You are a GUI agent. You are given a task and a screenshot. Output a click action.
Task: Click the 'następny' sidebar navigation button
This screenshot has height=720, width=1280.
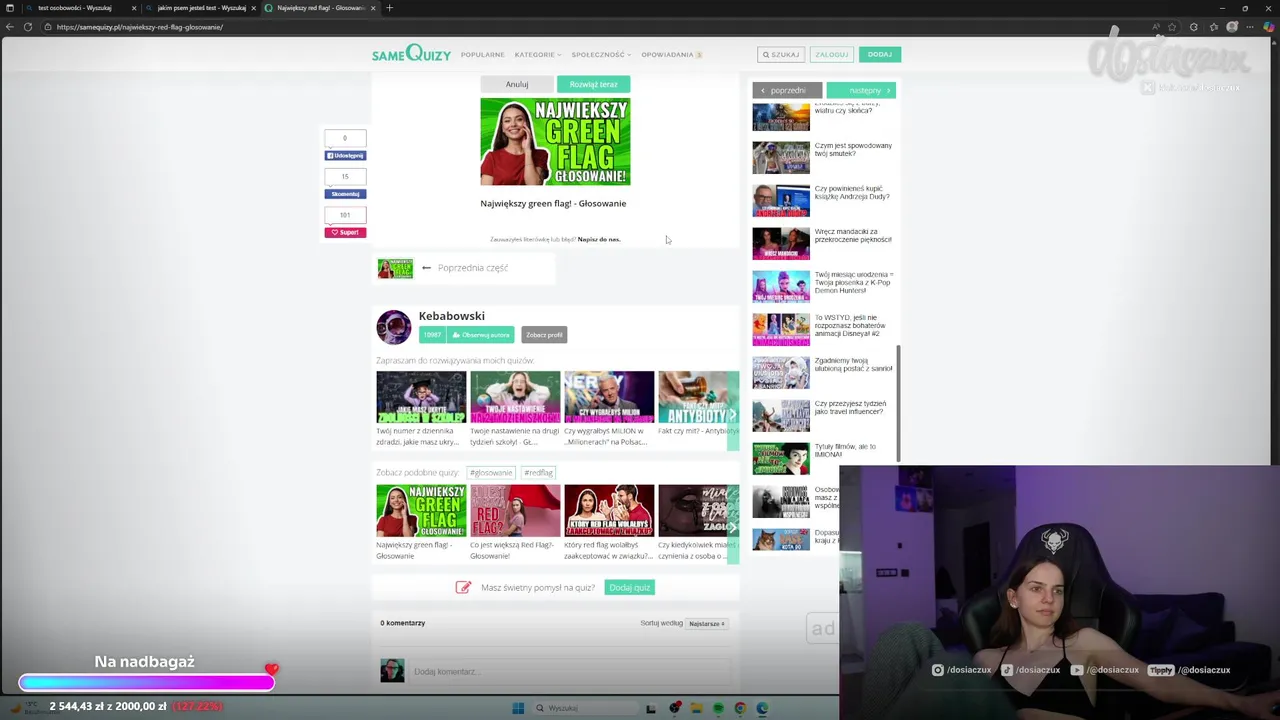[861, 90]
